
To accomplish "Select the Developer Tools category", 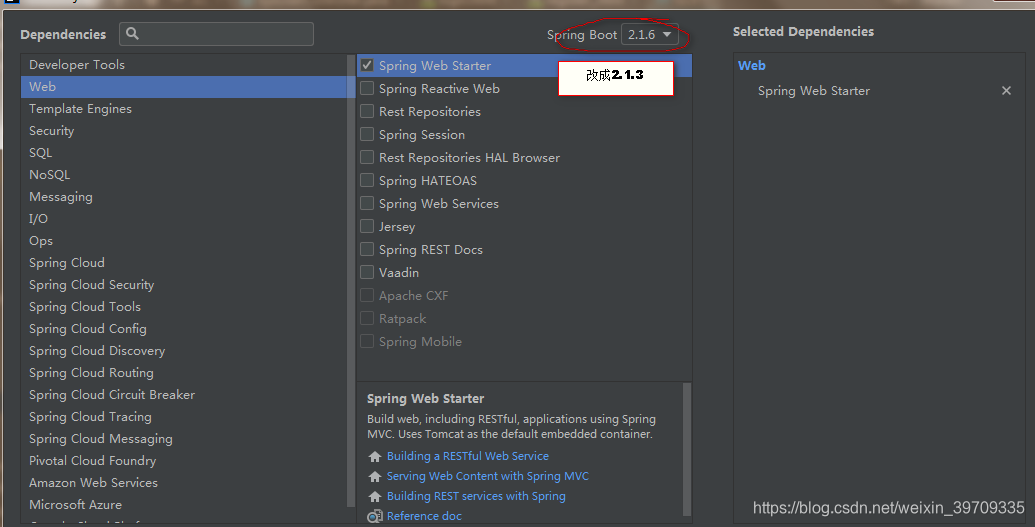I will tap(184, 65).
